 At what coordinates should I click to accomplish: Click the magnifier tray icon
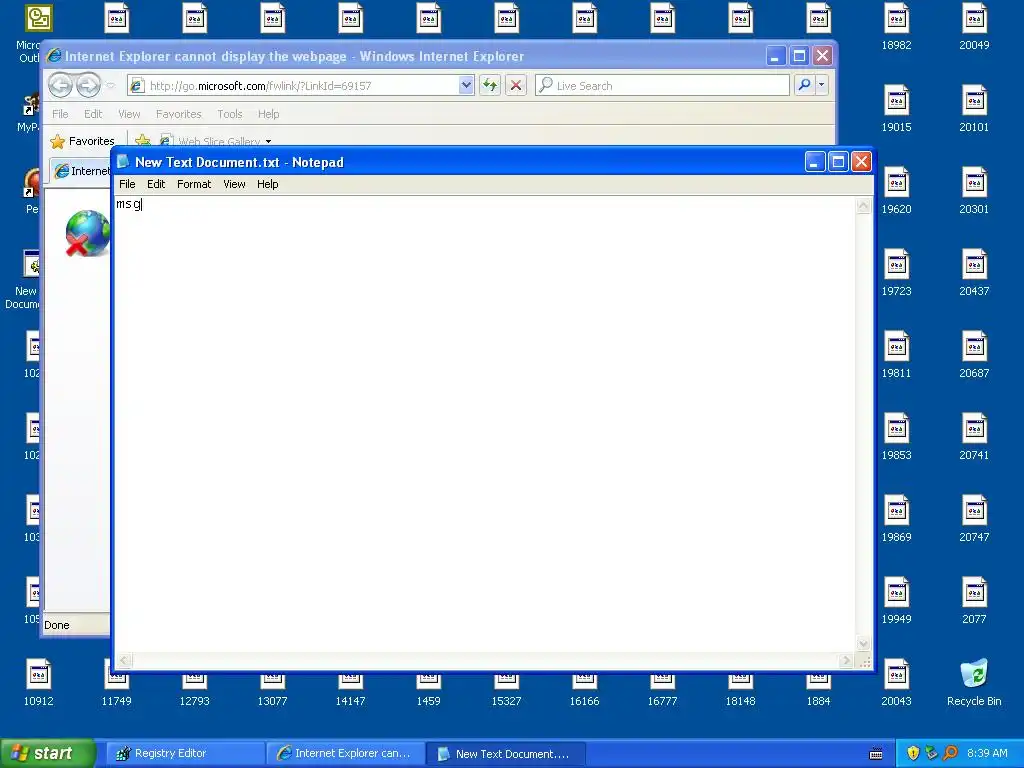pyautogui.click(x=950, y=754)
